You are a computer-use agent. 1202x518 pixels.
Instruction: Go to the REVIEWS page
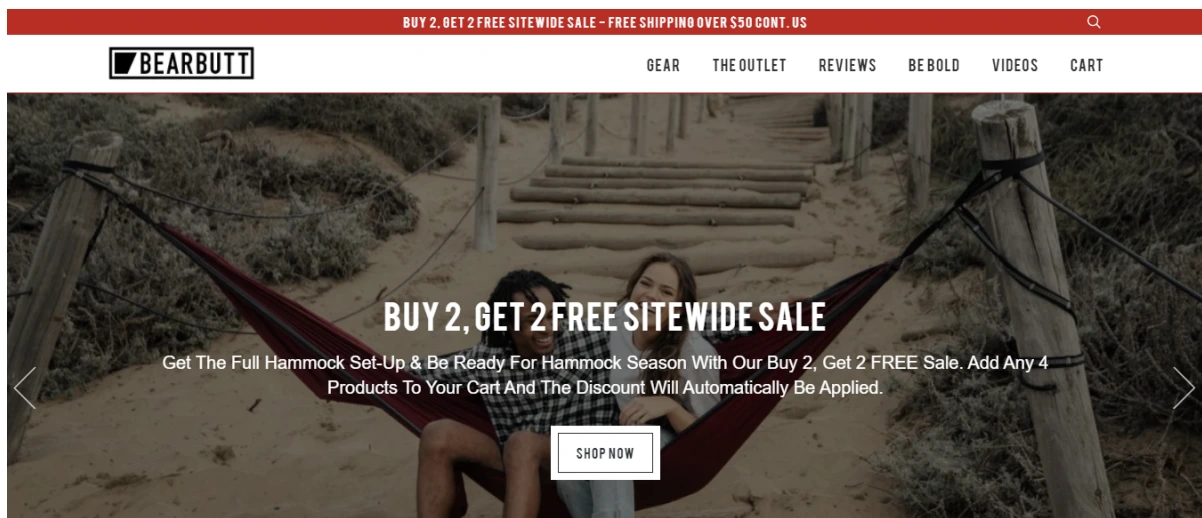pyautogui.click(x=847, y=65)
